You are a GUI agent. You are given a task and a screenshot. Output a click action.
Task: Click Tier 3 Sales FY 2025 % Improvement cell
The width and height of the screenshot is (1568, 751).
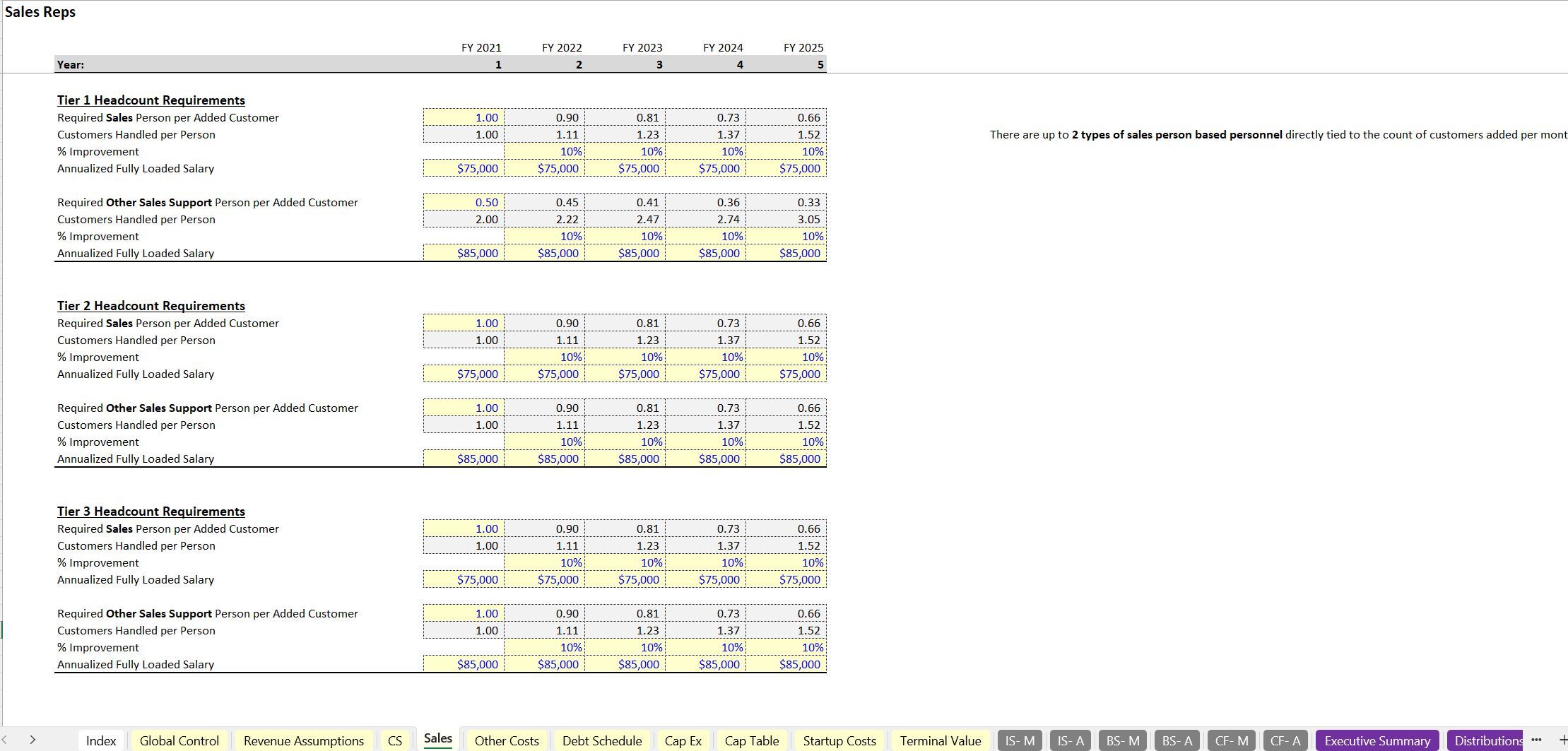click(786, 562)
